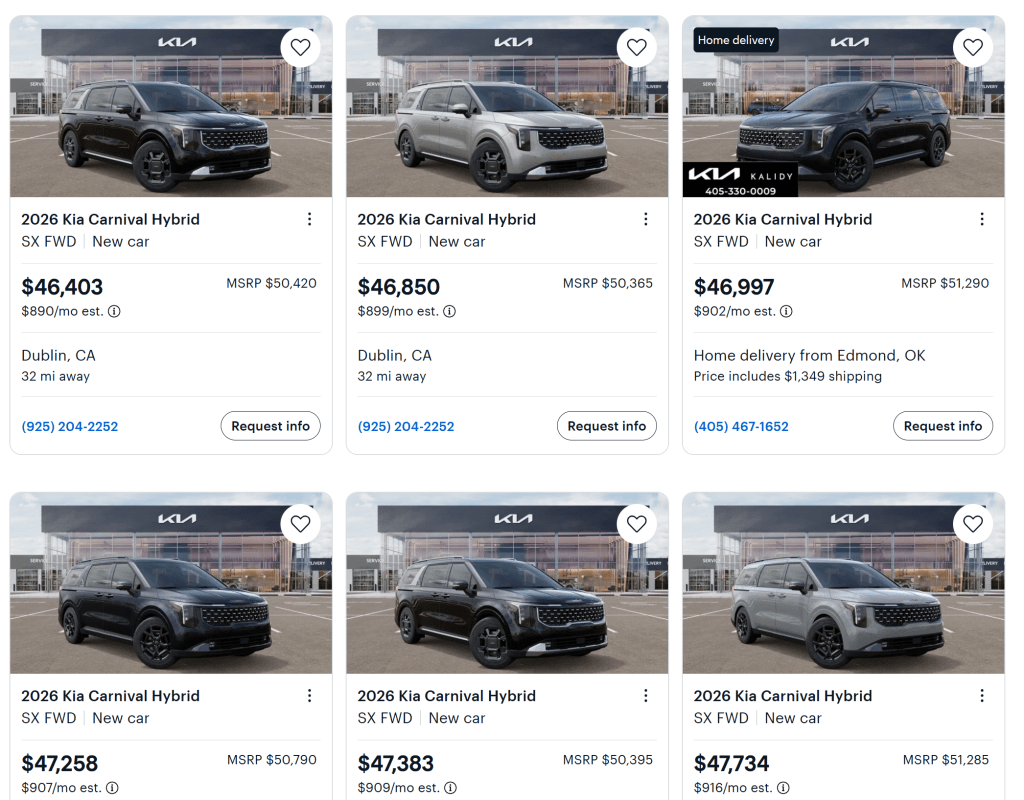The width and height of the screenshot is (1024, 800).
Task: Request info on Edmond, OK delivery listing
Action: pos(942,426)
